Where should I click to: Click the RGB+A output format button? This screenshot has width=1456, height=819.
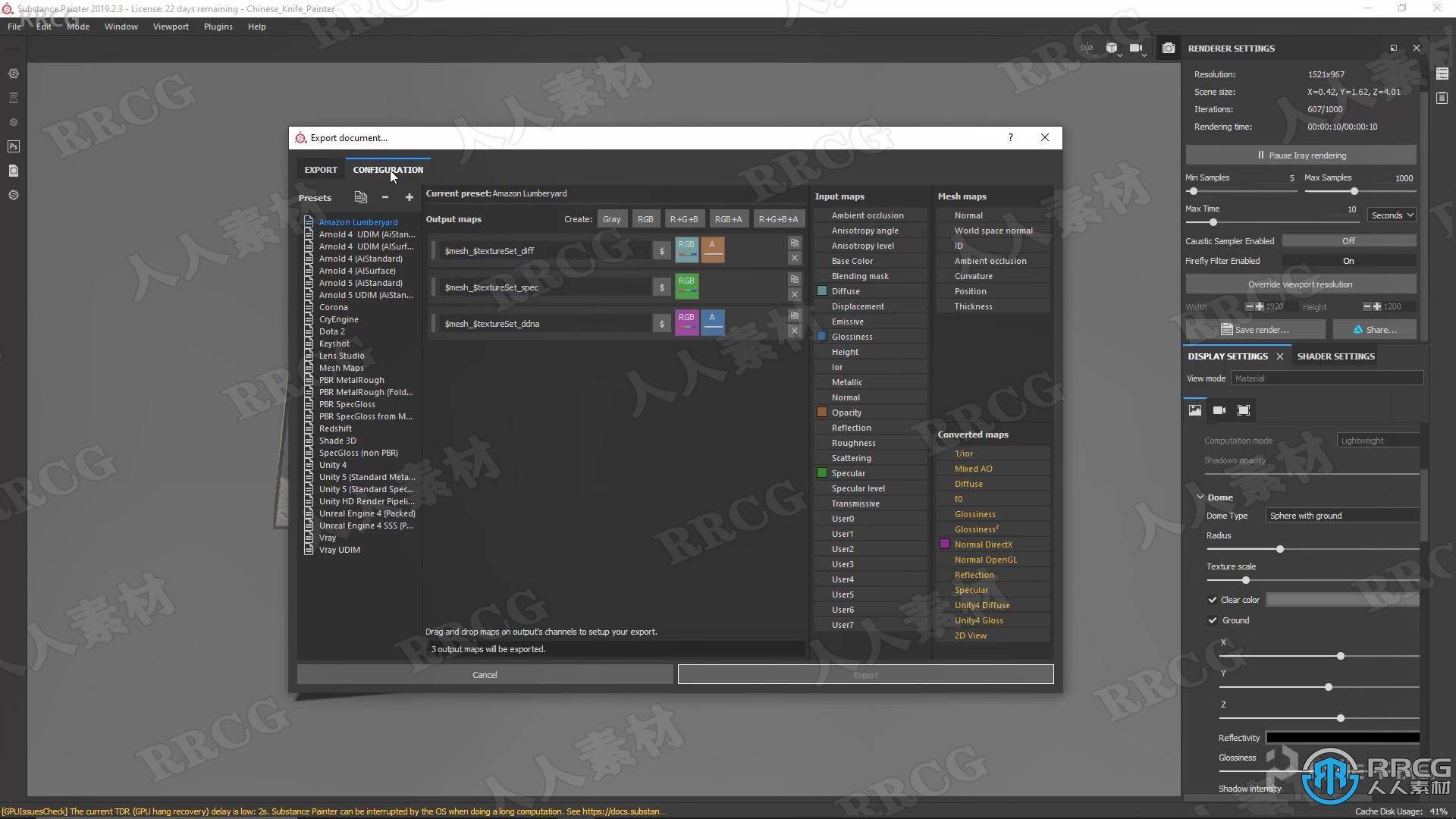(x=727, y=219)
